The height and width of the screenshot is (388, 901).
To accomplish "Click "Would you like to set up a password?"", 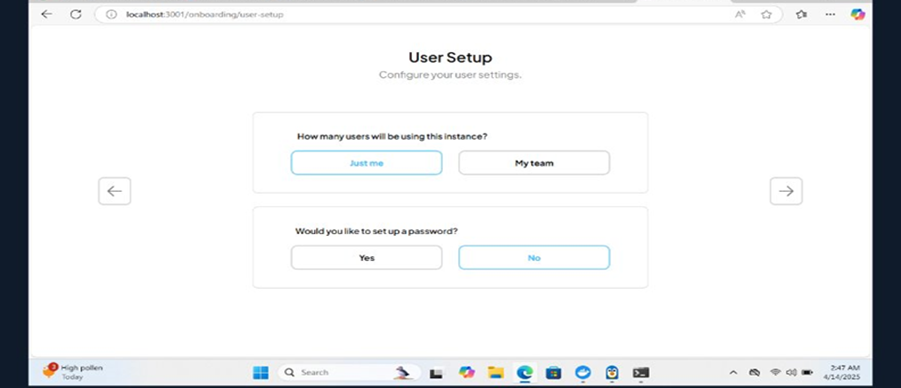I will point(376,231).
